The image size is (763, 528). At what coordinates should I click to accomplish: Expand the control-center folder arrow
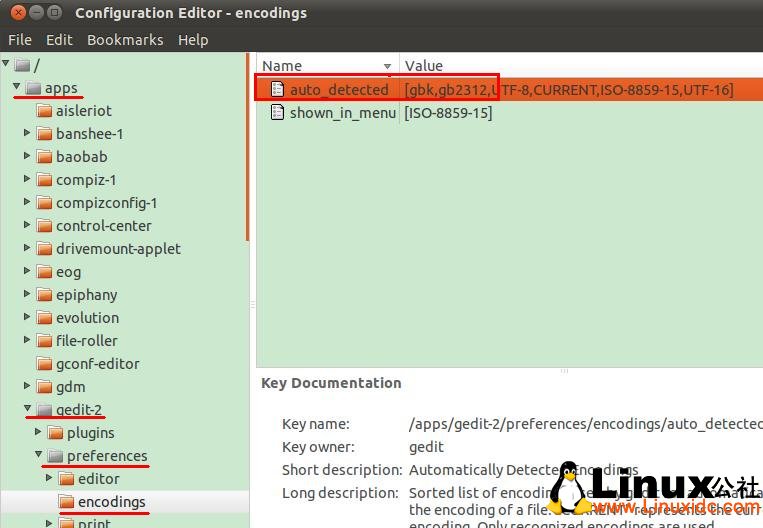(27, 224)
